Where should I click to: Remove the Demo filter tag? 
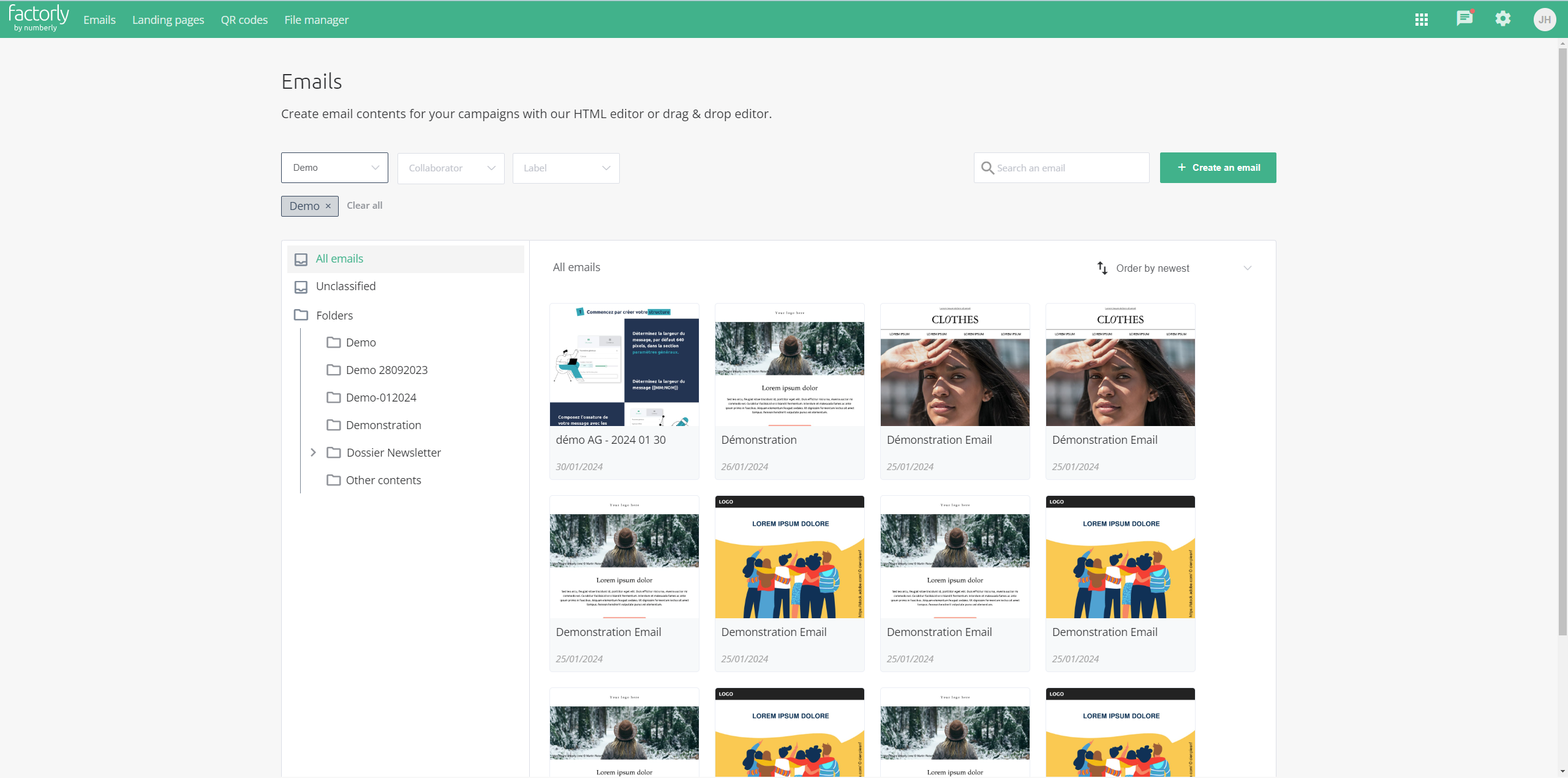pyautogui.click(x=328, y=206)
